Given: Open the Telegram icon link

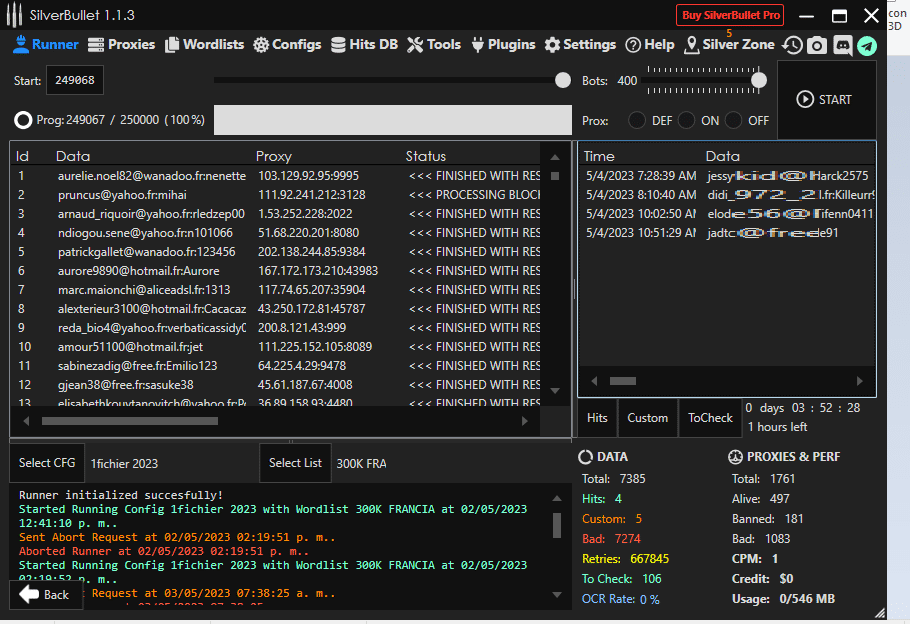Looking at the screenshot, I should tap(866, 45).
